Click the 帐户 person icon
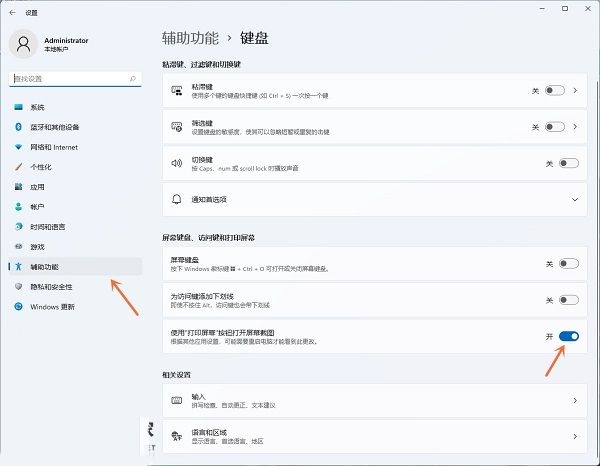Screen dimensions: 600x466 (18, 206)
